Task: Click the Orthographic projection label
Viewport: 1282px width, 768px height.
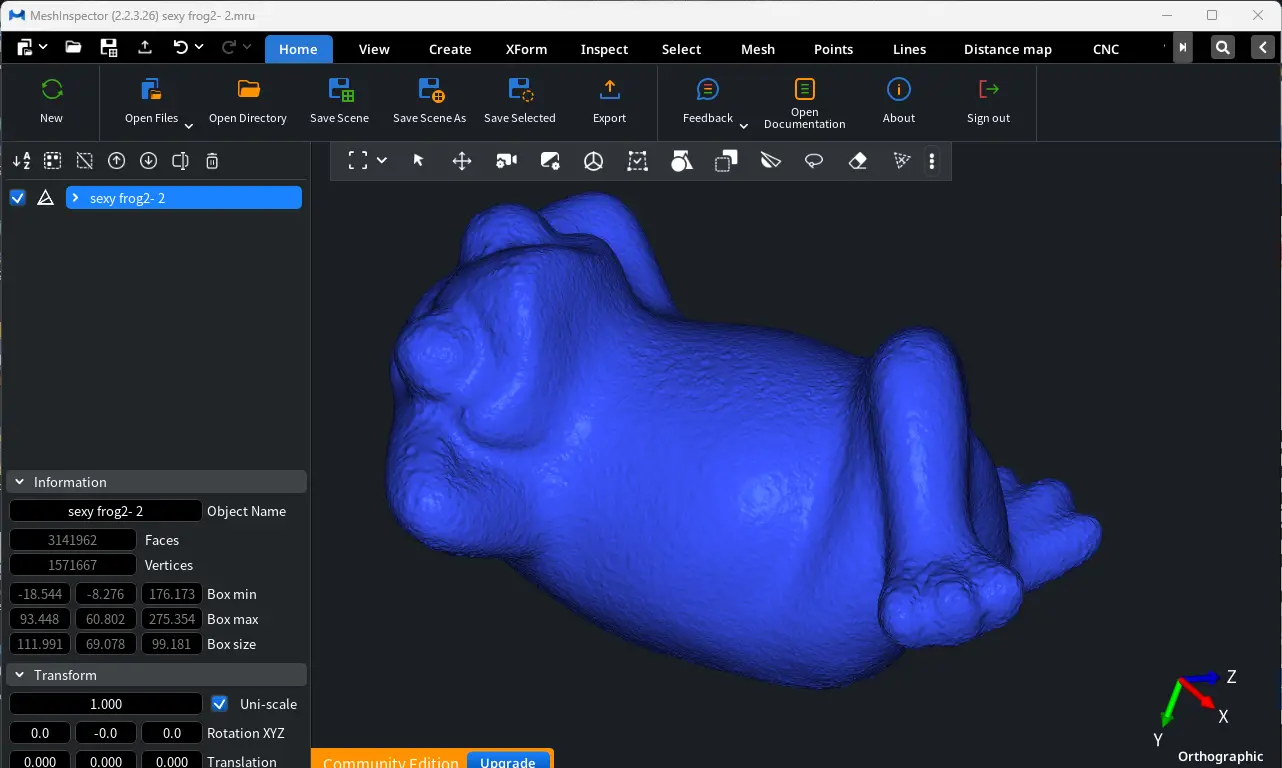Action: pos(1221,757)
